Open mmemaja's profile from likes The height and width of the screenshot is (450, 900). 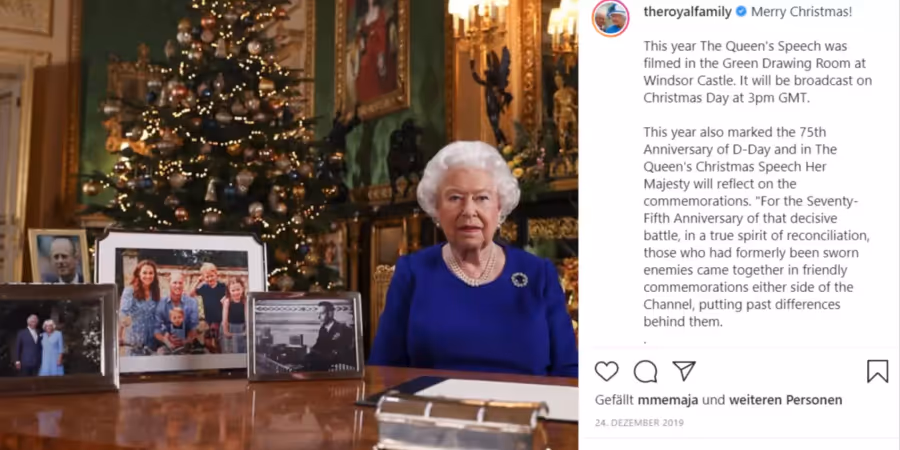pos(668,400)
